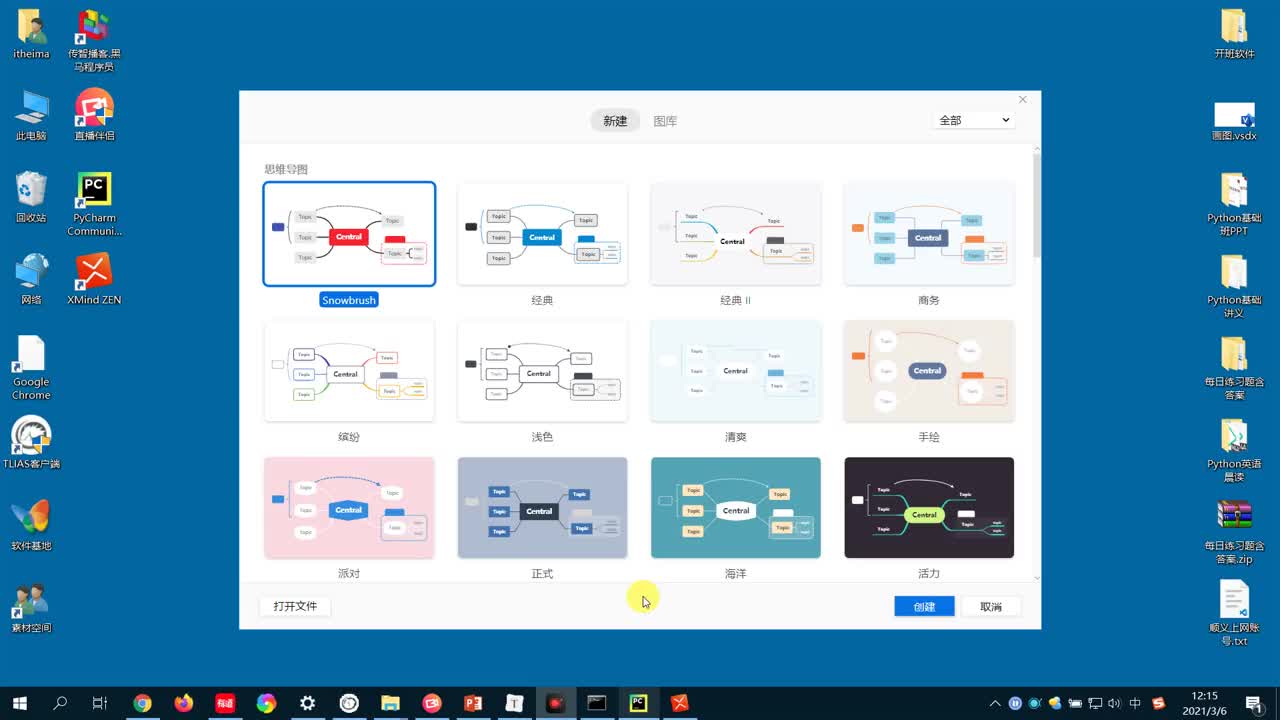The width and height of the screenshot is (1280, 720).
Task: Open the TLIAS客户端 desktop shortcut
Action: 31,443
